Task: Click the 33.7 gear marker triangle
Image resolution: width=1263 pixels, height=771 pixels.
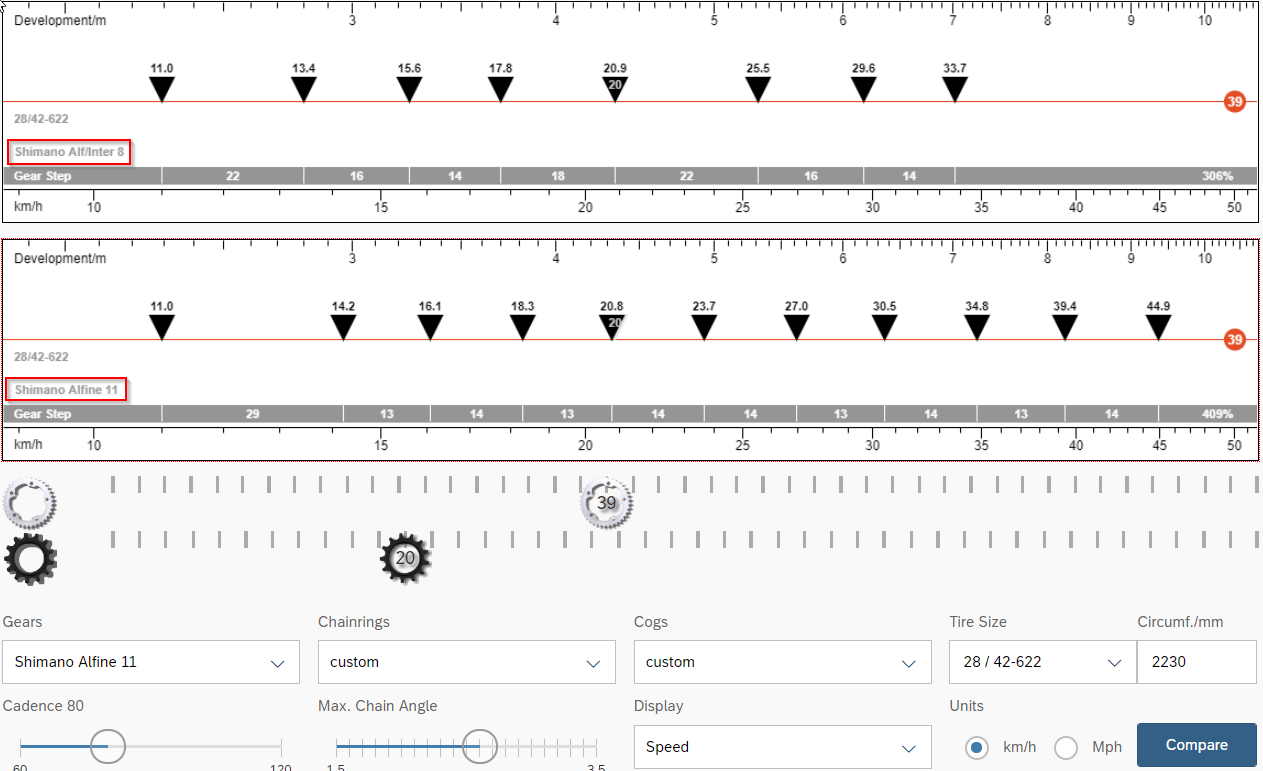Action: coord(955,89)
